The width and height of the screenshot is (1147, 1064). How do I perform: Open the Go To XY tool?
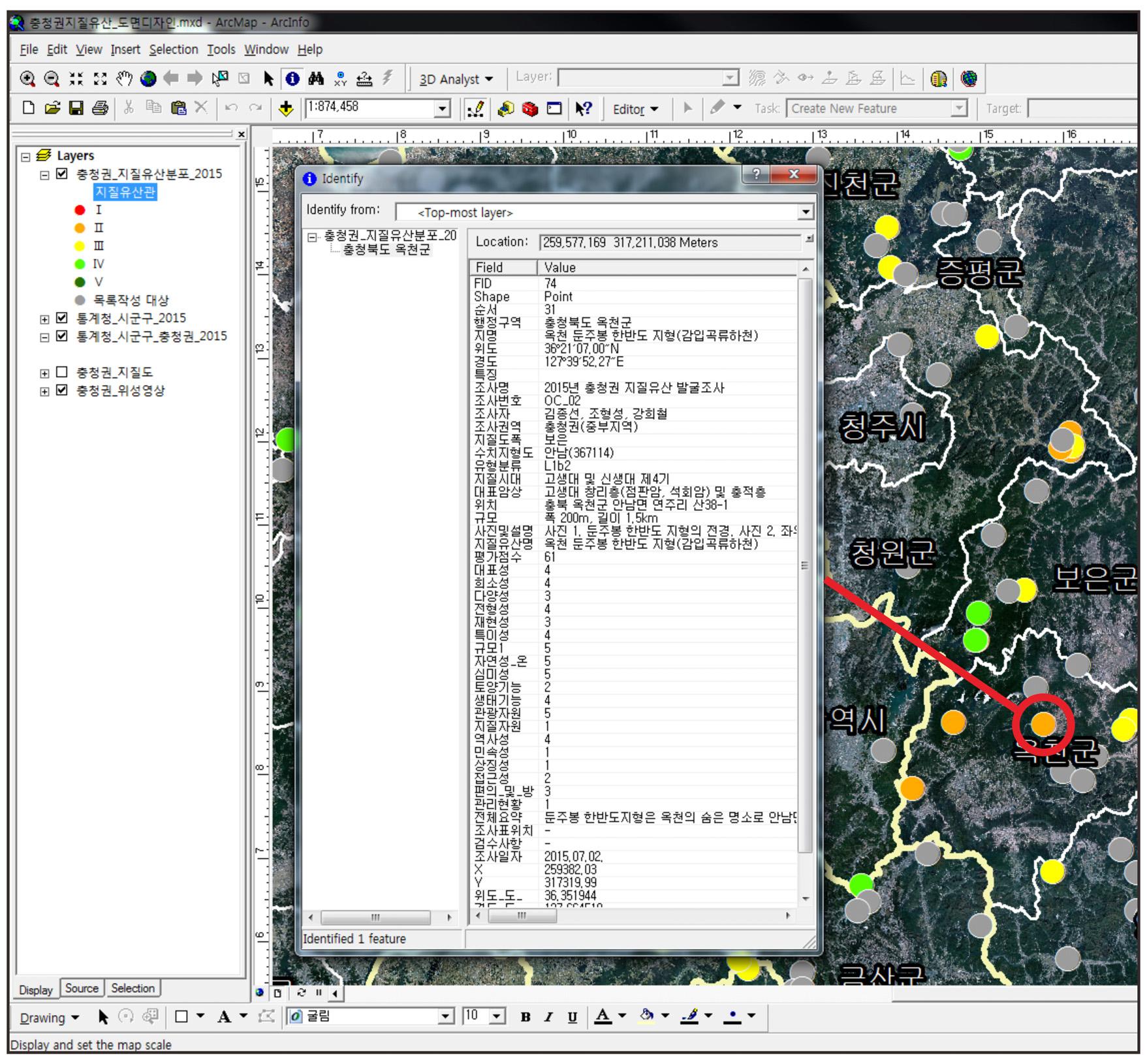point(340,79)
